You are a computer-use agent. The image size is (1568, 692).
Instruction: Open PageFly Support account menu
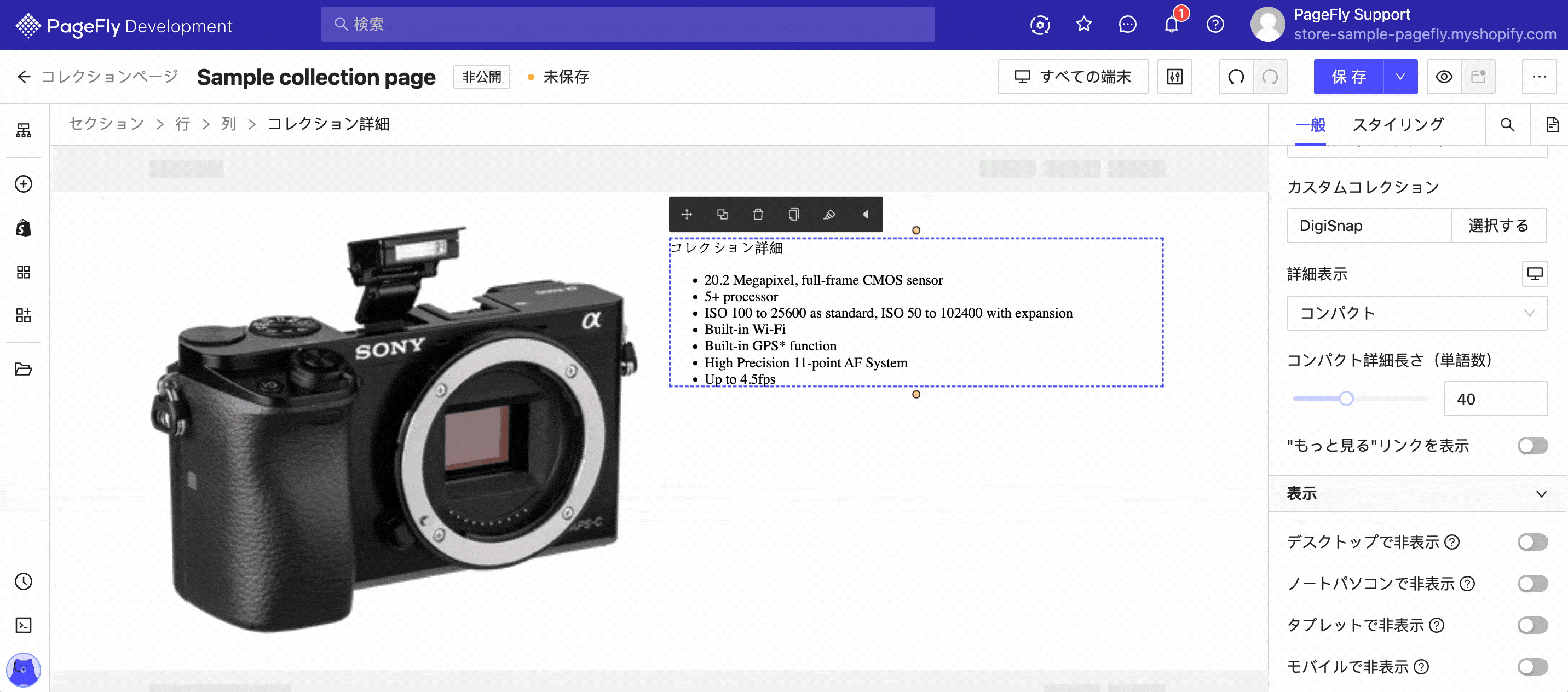1403,24
